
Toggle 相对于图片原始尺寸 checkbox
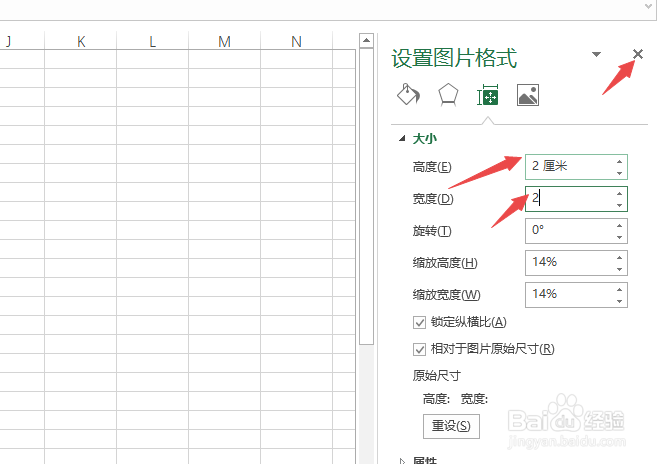point(419,349)
